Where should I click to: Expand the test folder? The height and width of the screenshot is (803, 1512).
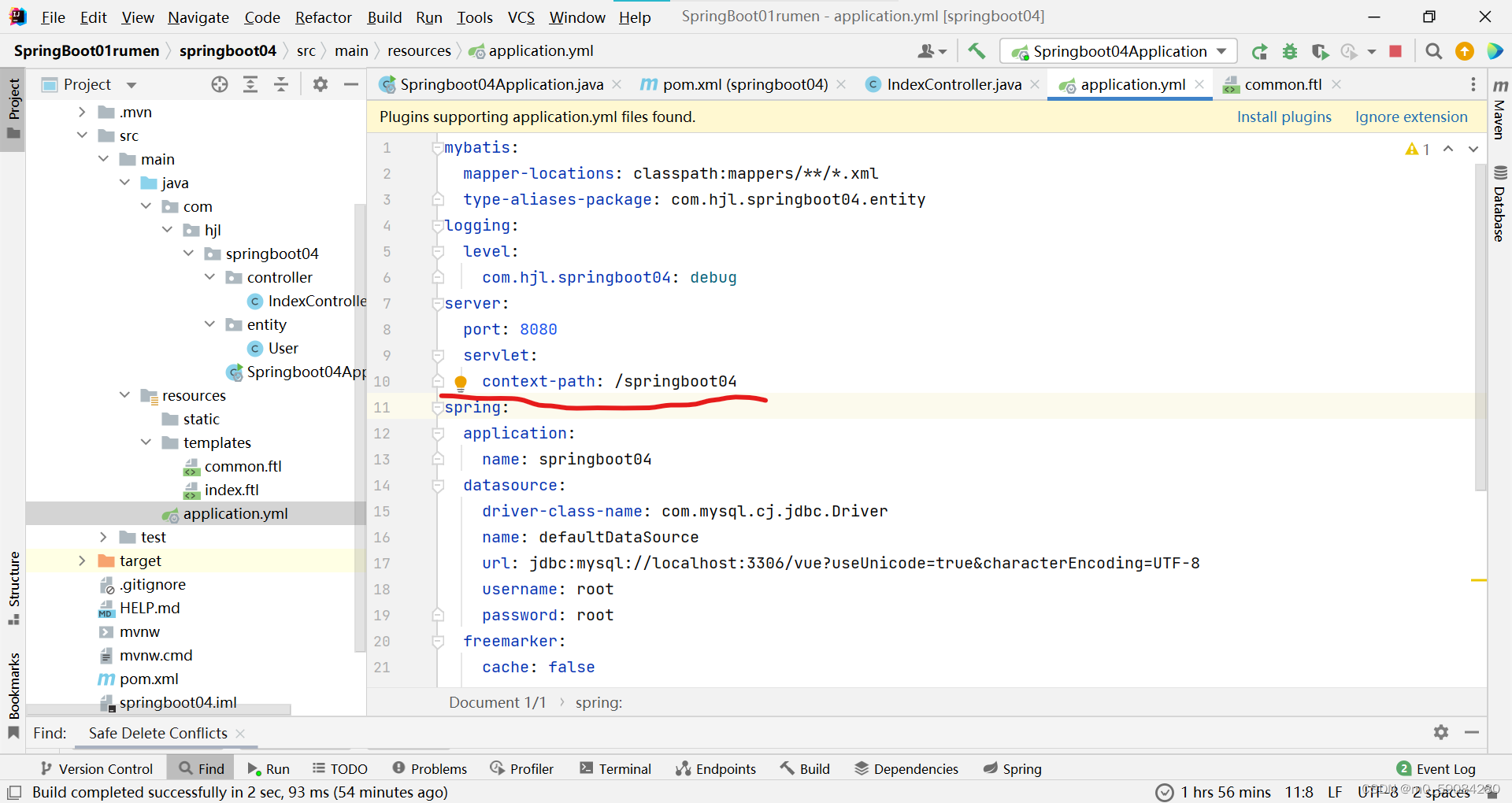[x=103, y=537]
